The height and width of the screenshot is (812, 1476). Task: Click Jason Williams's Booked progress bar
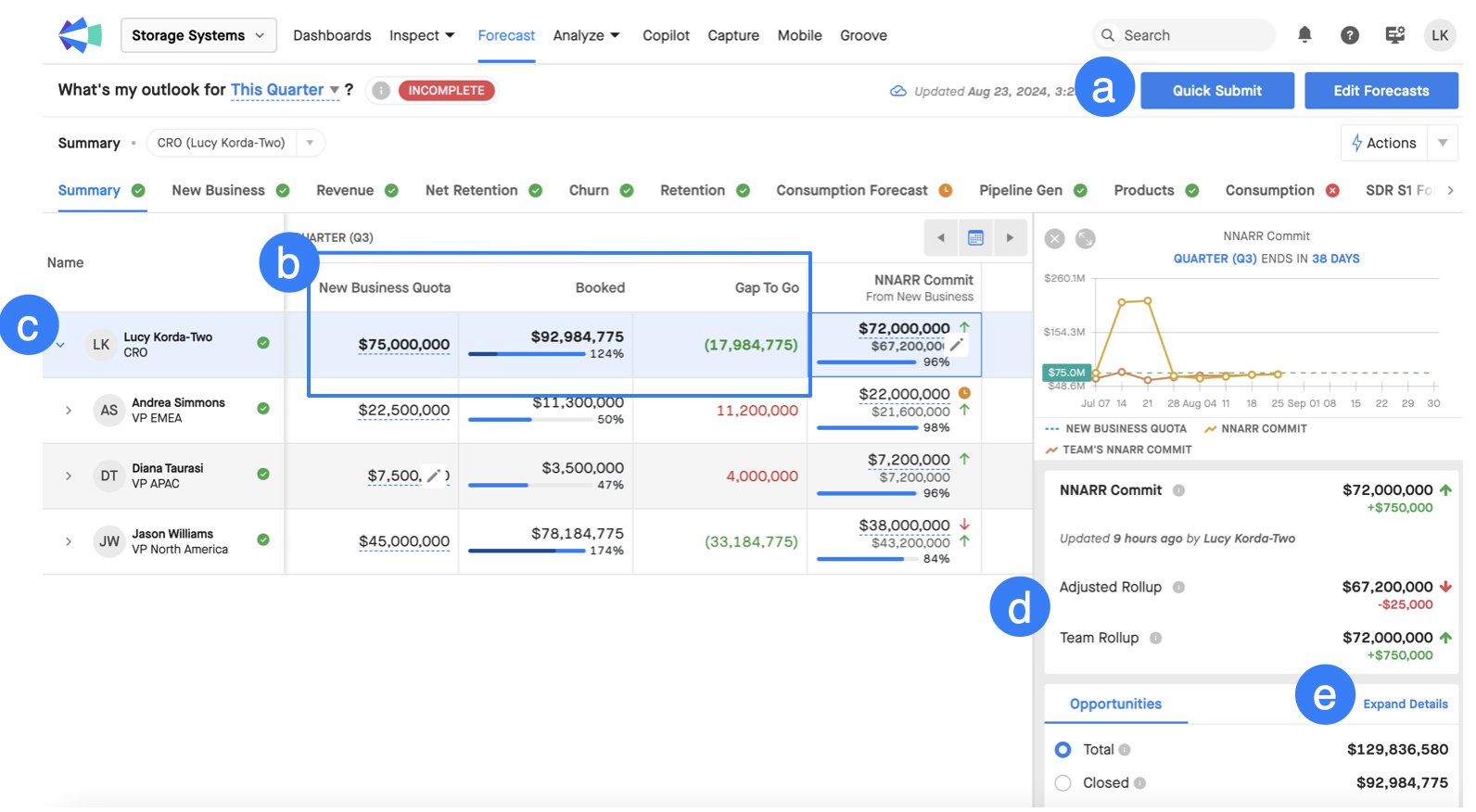tap(528, 552)
